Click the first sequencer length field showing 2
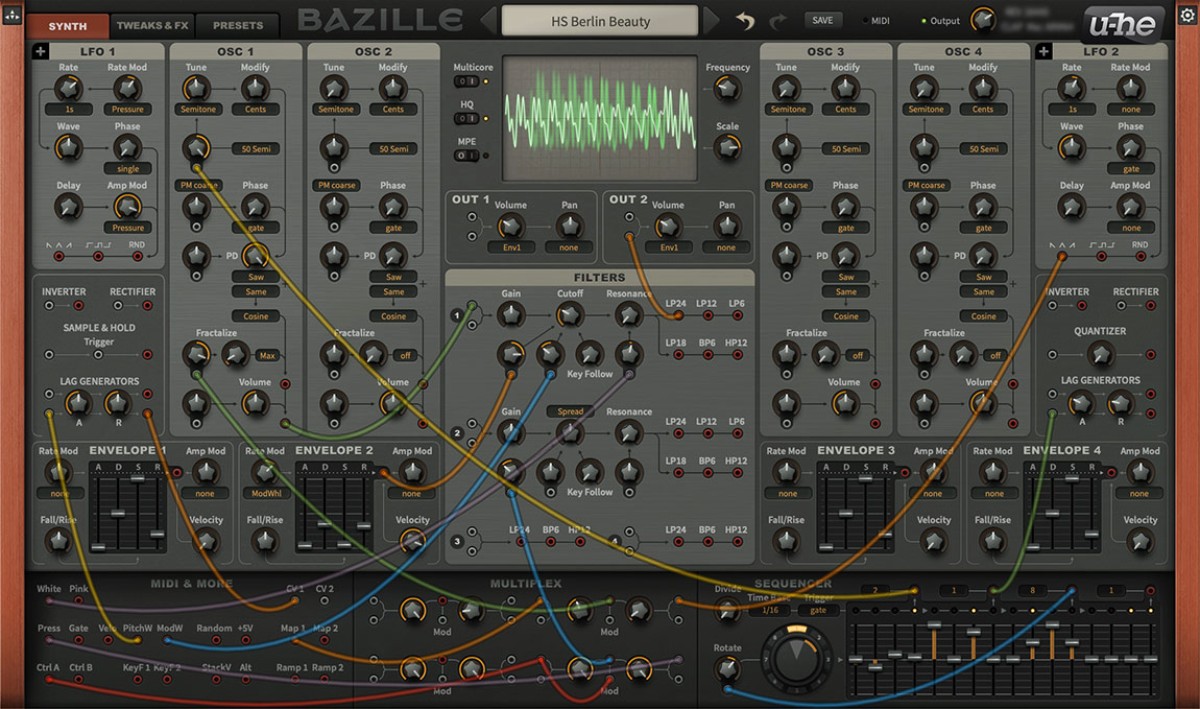The width and height of the screenshot is (1200, 709). (875, 590)
